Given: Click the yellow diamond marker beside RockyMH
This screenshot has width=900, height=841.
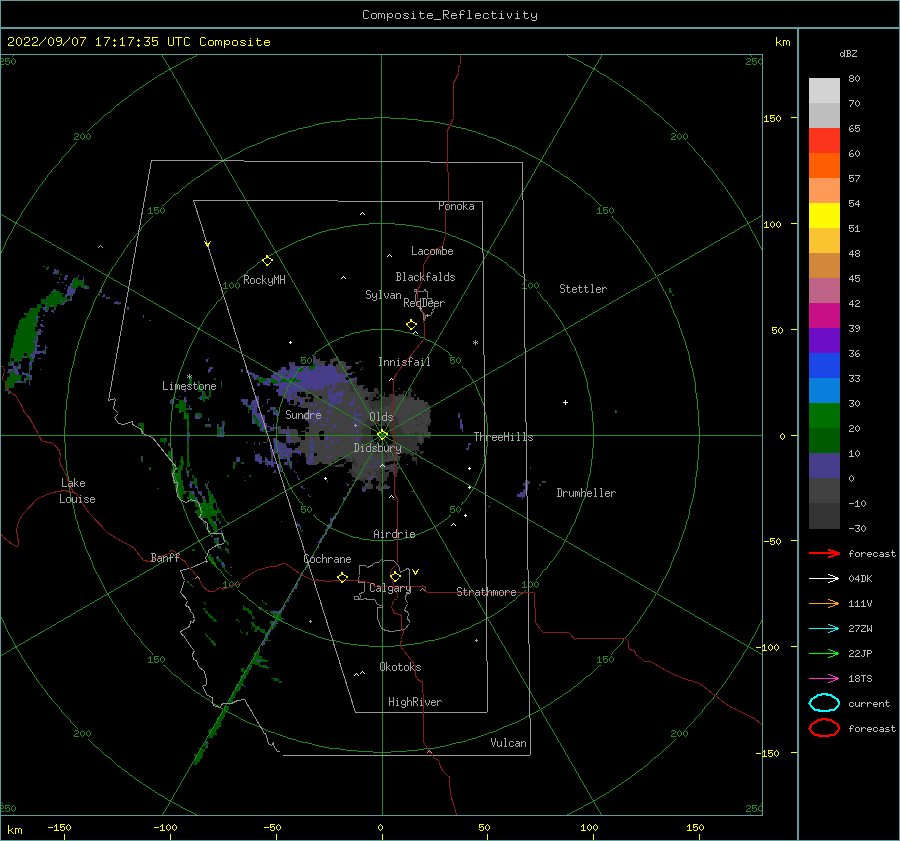Looking at the screenshot, I should (x=267, y=261).
